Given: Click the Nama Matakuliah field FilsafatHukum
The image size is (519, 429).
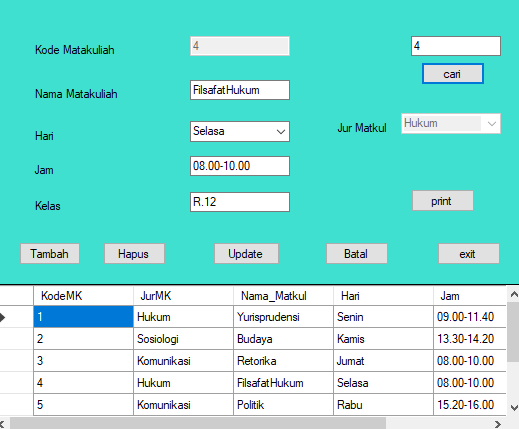Looking at the screenshot, I should tap(240, 90).
